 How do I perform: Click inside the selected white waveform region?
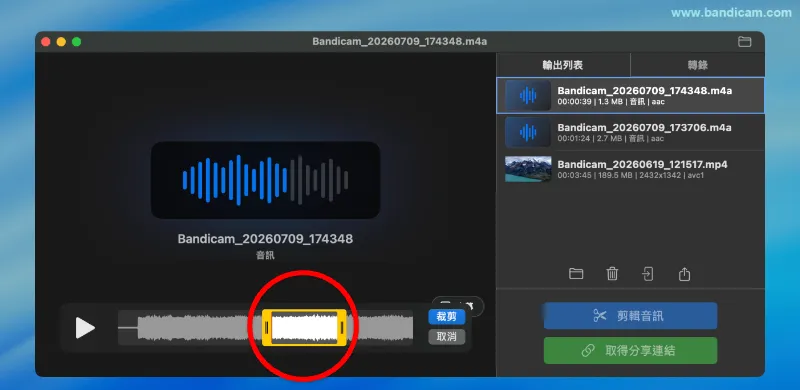(x=304, y=327)
